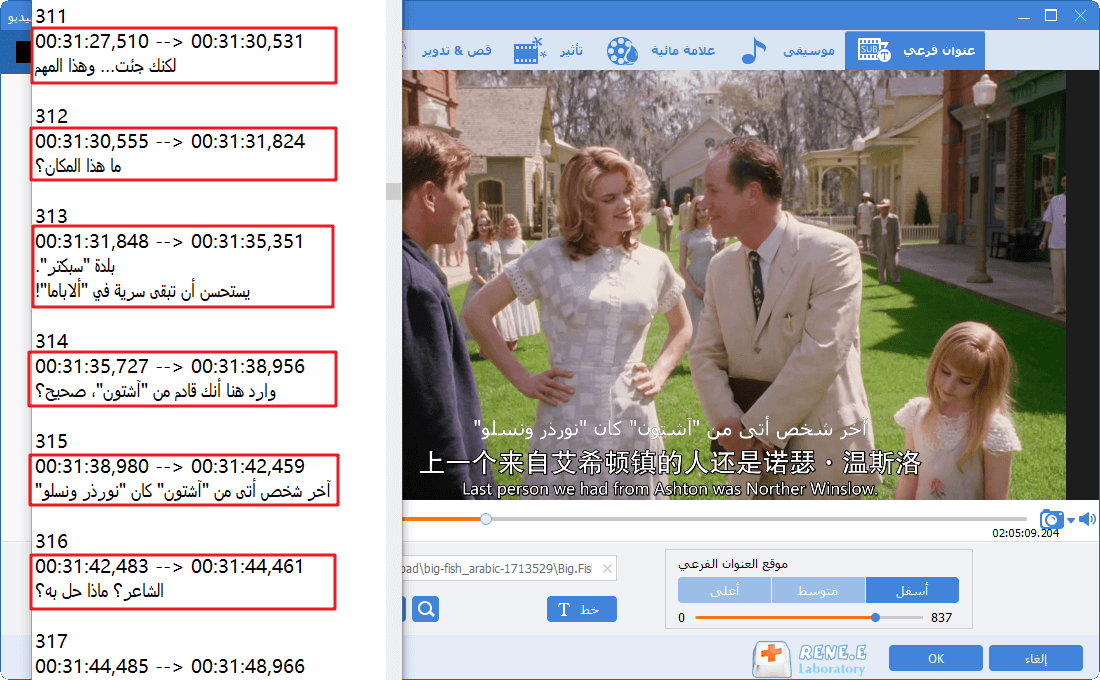The width and height of the screenshot is (1100, 680).
Task: Select subtitle timing 00:31:27,510 --> 00:31:30,531
Action: tap(169, 41)
